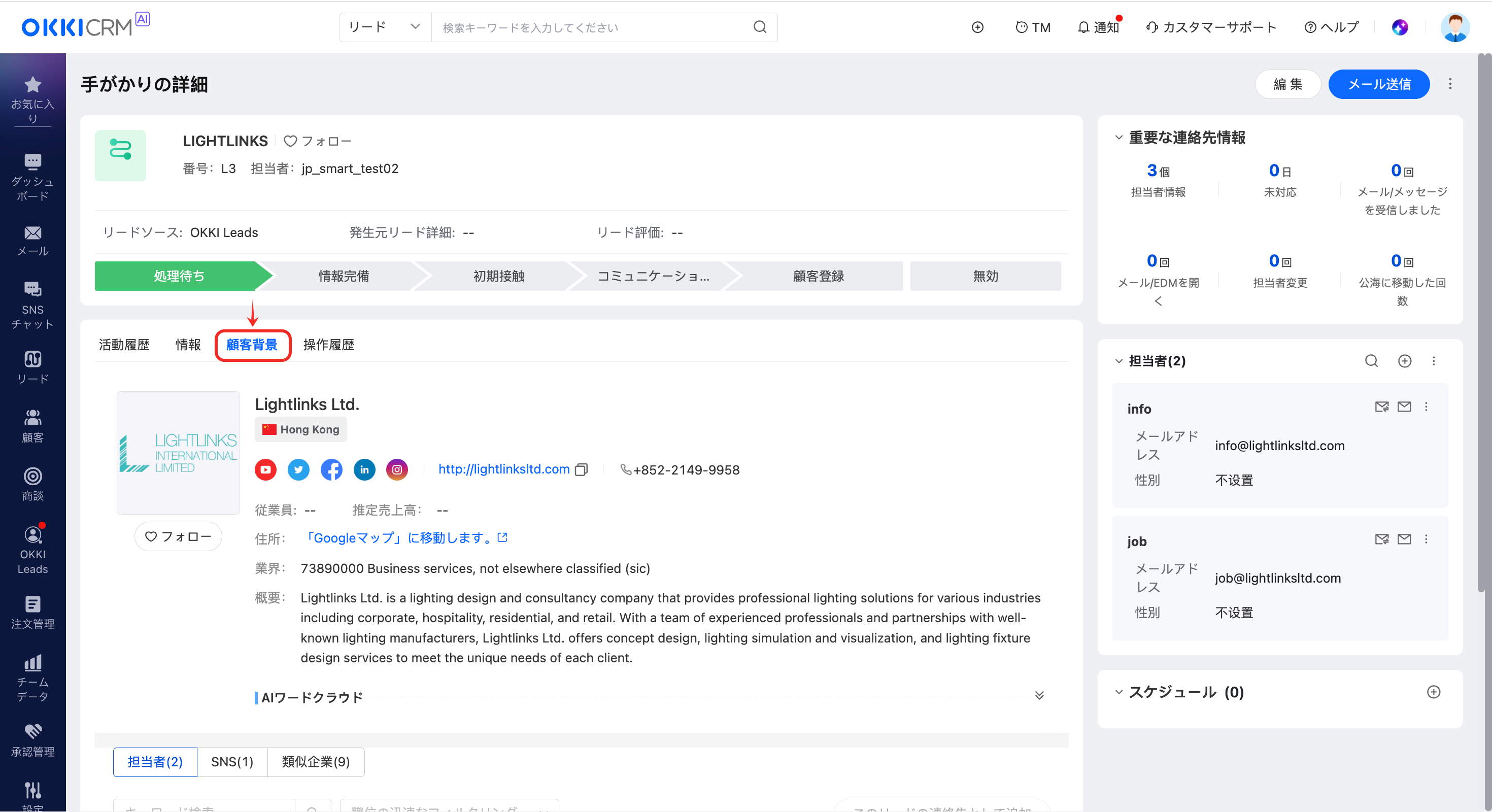Open more options for the info contact

click(1426, 407)
